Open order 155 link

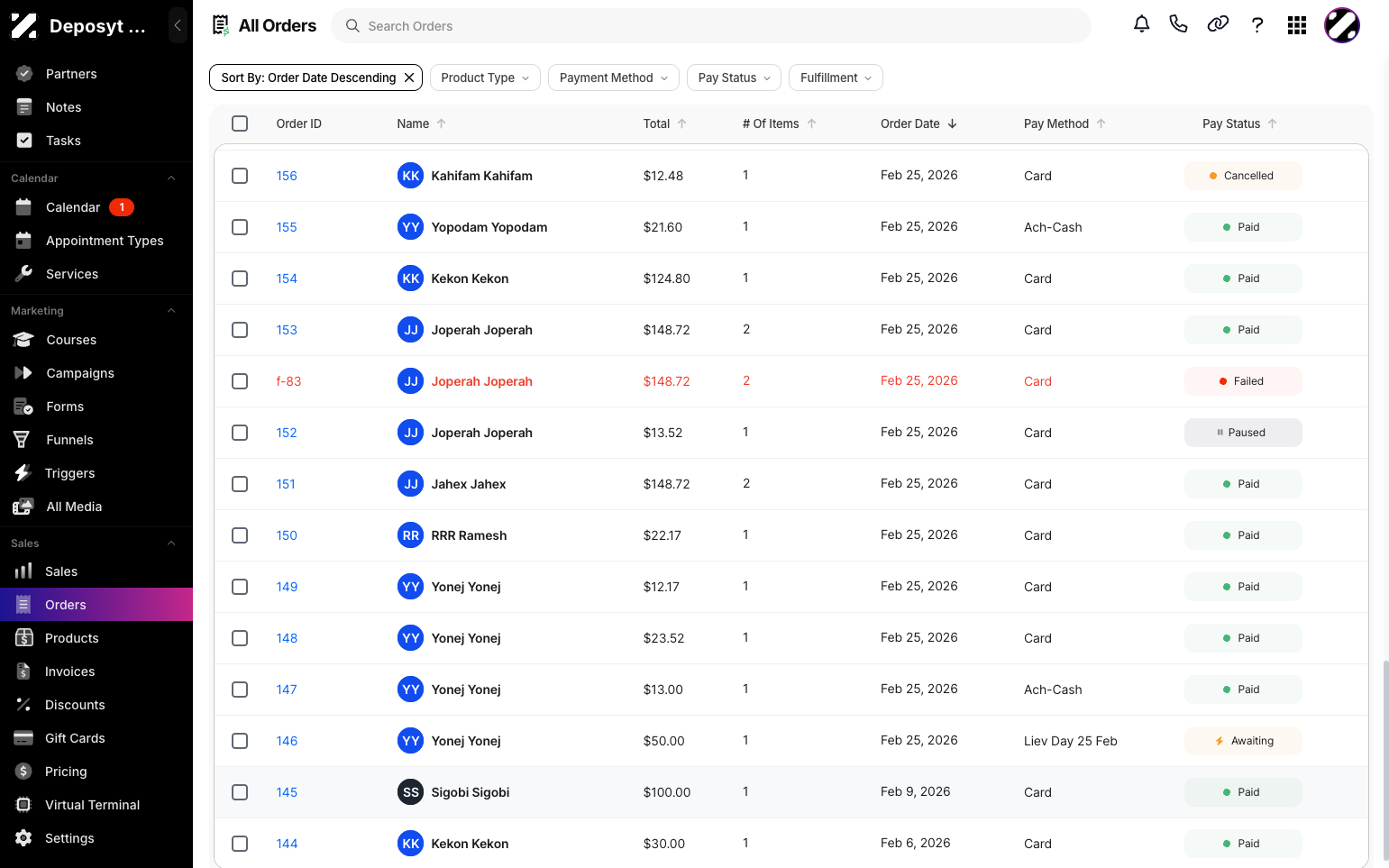point(287,227)
